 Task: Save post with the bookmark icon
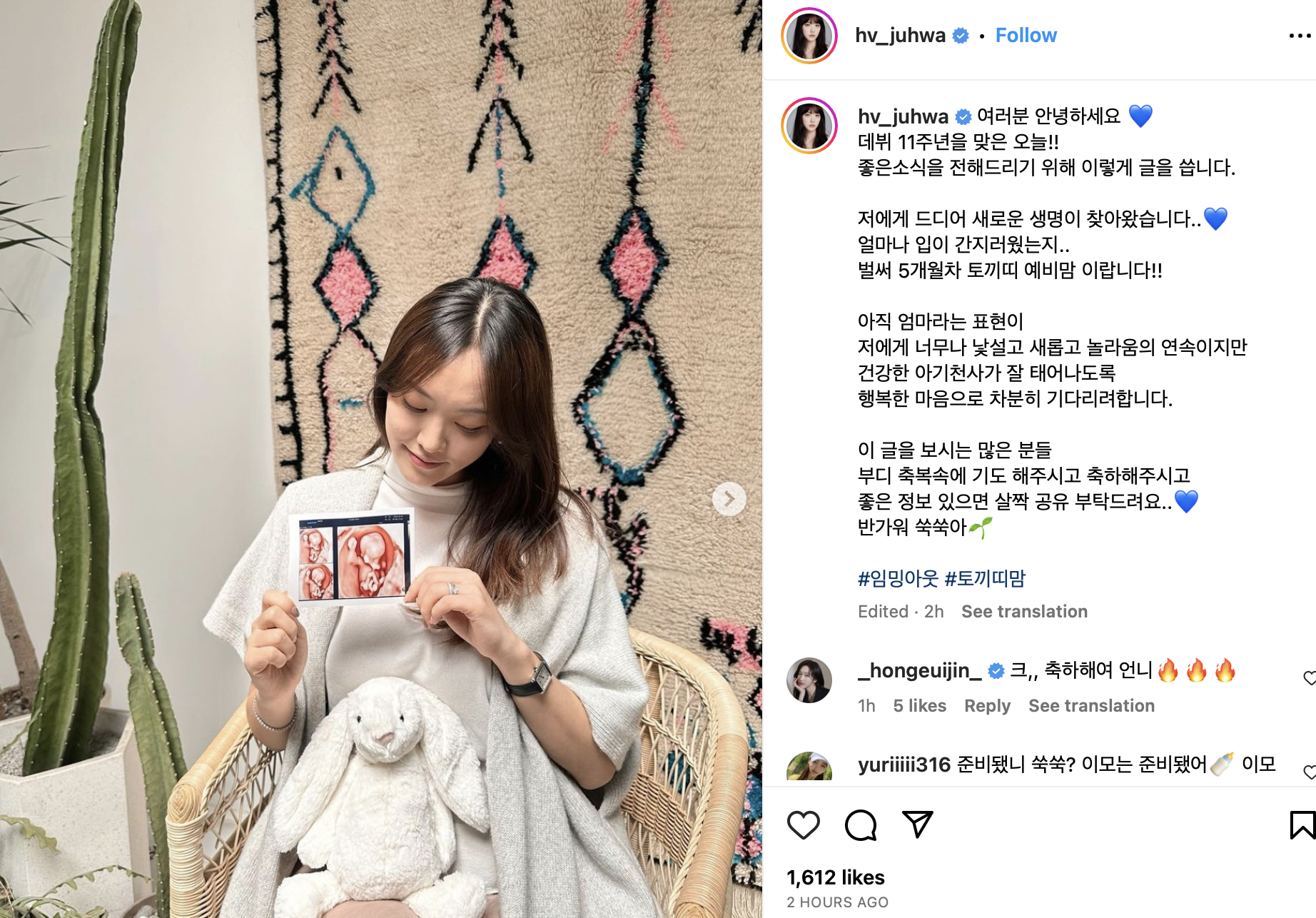[x=1302, y=825]
